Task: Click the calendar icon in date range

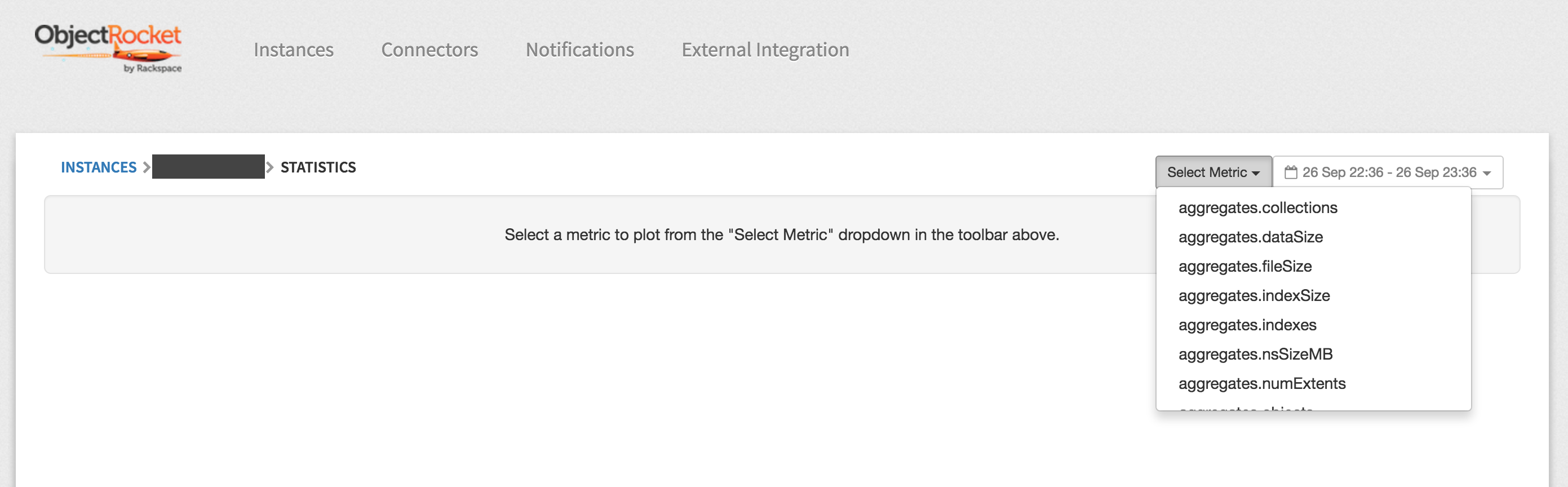Action: pyautogui.click(x=1291, y=172)
